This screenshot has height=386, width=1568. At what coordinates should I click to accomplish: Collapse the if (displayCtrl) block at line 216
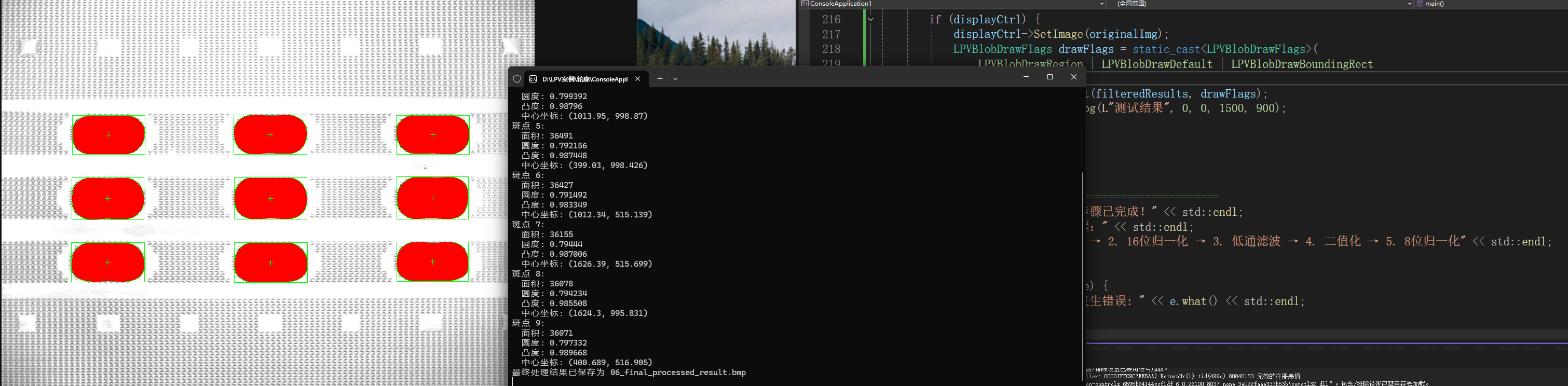870,20
